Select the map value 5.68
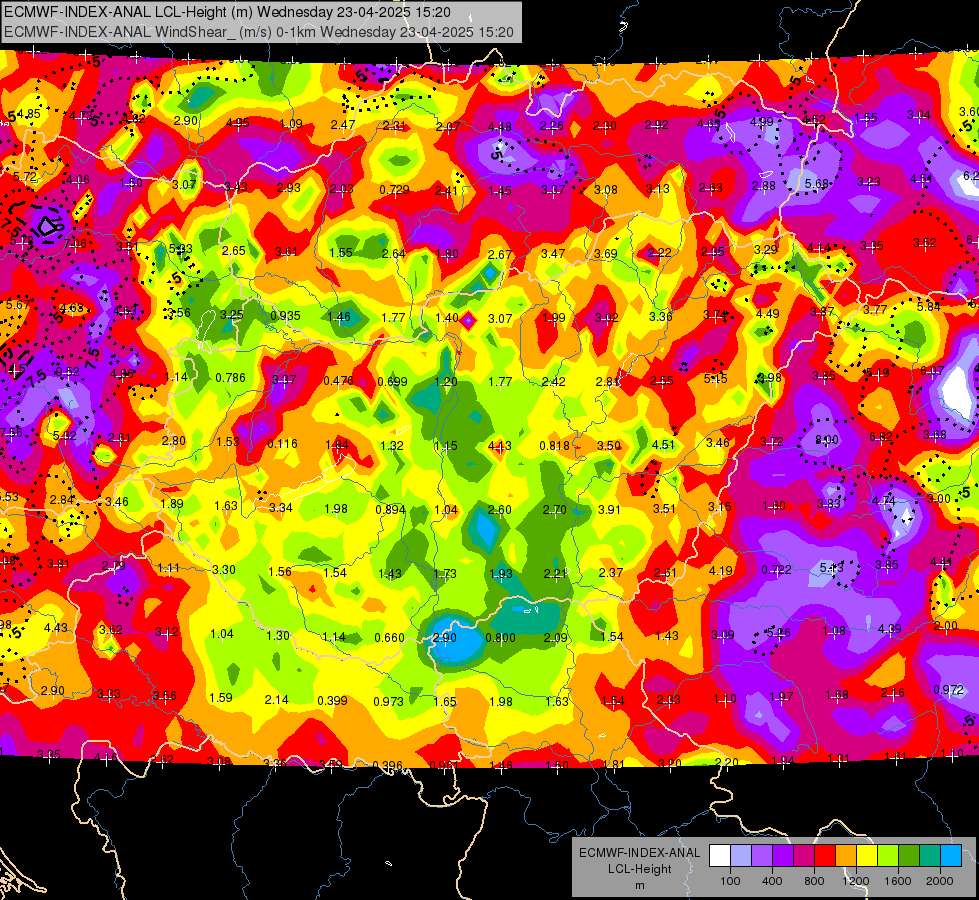The image size is (979, 900). 817,184
